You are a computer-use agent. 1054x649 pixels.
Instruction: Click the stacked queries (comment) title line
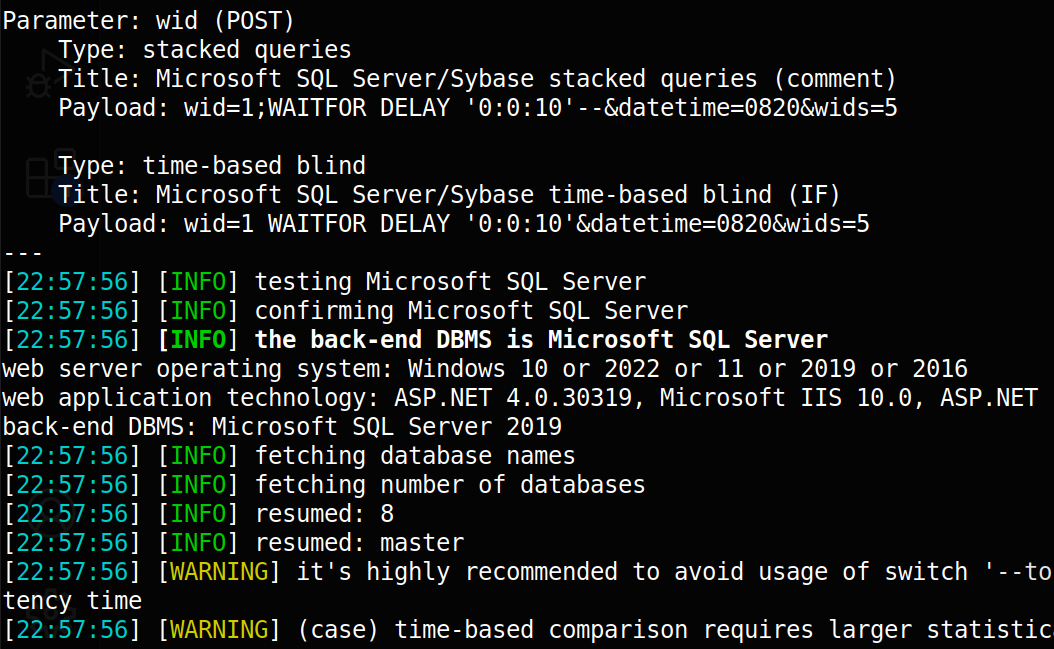pyautogui.click(x=477, y=79)
